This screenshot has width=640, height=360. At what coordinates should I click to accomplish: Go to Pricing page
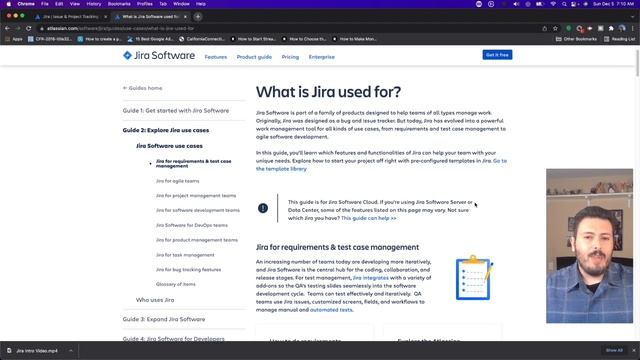pos(290,57)
